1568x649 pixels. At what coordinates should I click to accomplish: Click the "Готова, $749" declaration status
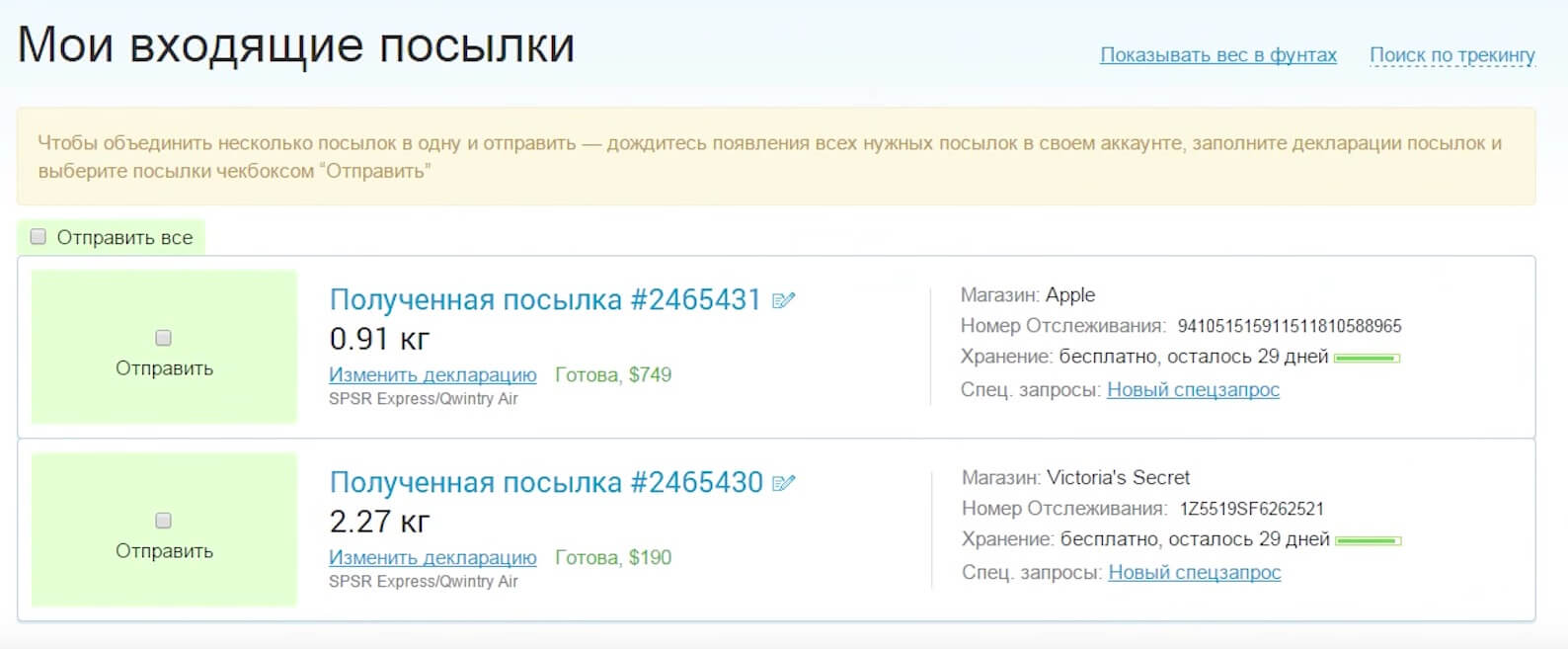click(614, 375)
